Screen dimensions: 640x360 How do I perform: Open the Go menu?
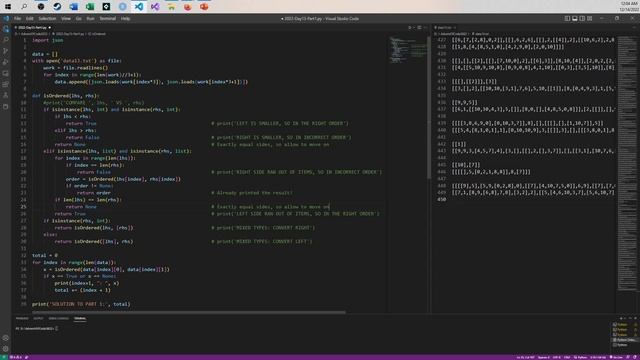point(78,18)
